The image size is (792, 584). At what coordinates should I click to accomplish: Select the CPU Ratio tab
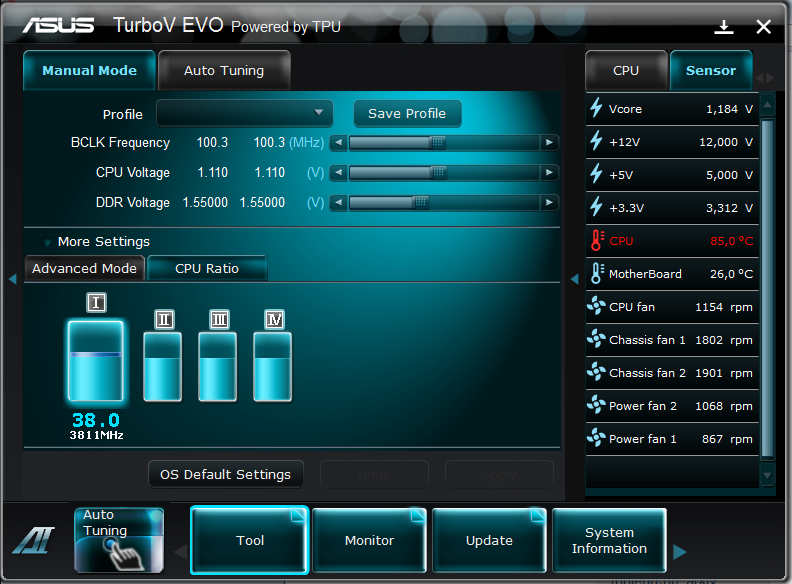(x=207, y=268)
